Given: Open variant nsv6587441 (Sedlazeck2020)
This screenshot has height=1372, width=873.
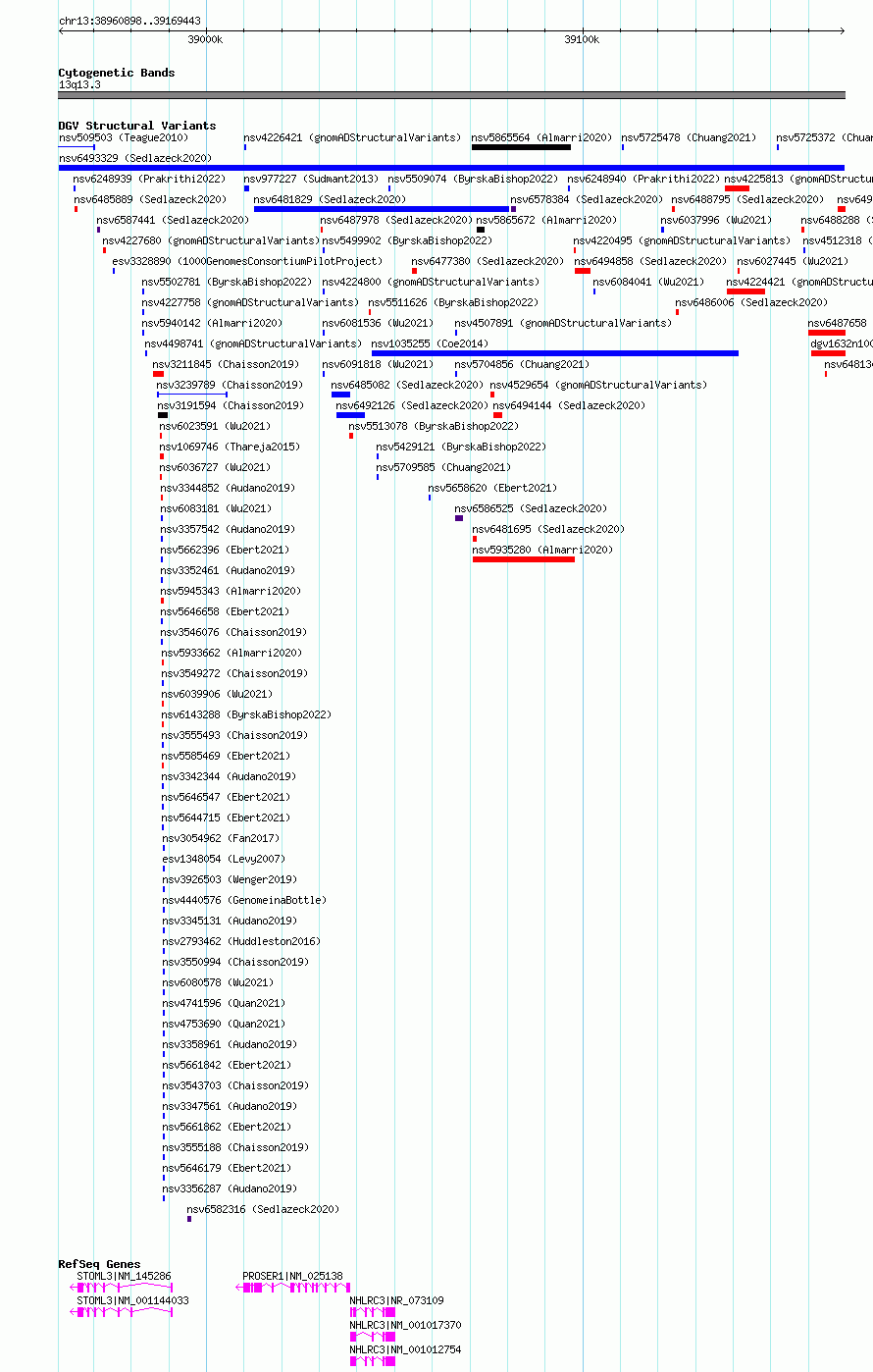Looking at the screenshot, I should point(173,221).
